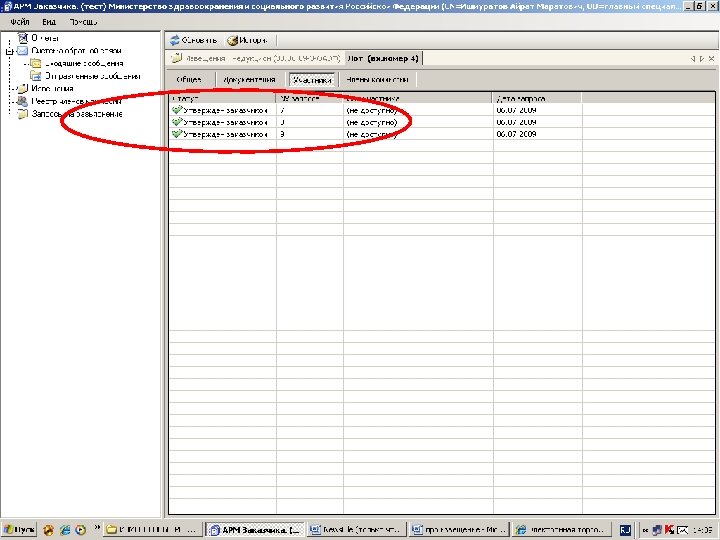Open the Файл menu

click(x=20, y=22)
